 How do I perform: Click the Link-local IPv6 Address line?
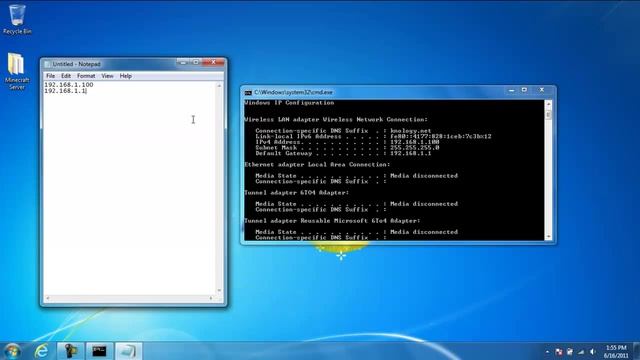tap(373, 136)
